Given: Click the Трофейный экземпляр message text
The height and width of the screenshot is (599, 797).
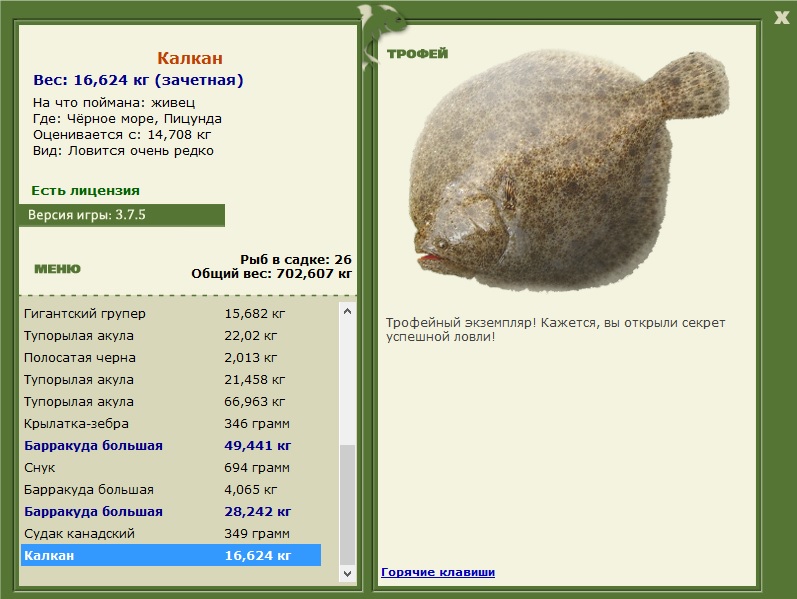Looking at the screenshot, I should point(555,330).
